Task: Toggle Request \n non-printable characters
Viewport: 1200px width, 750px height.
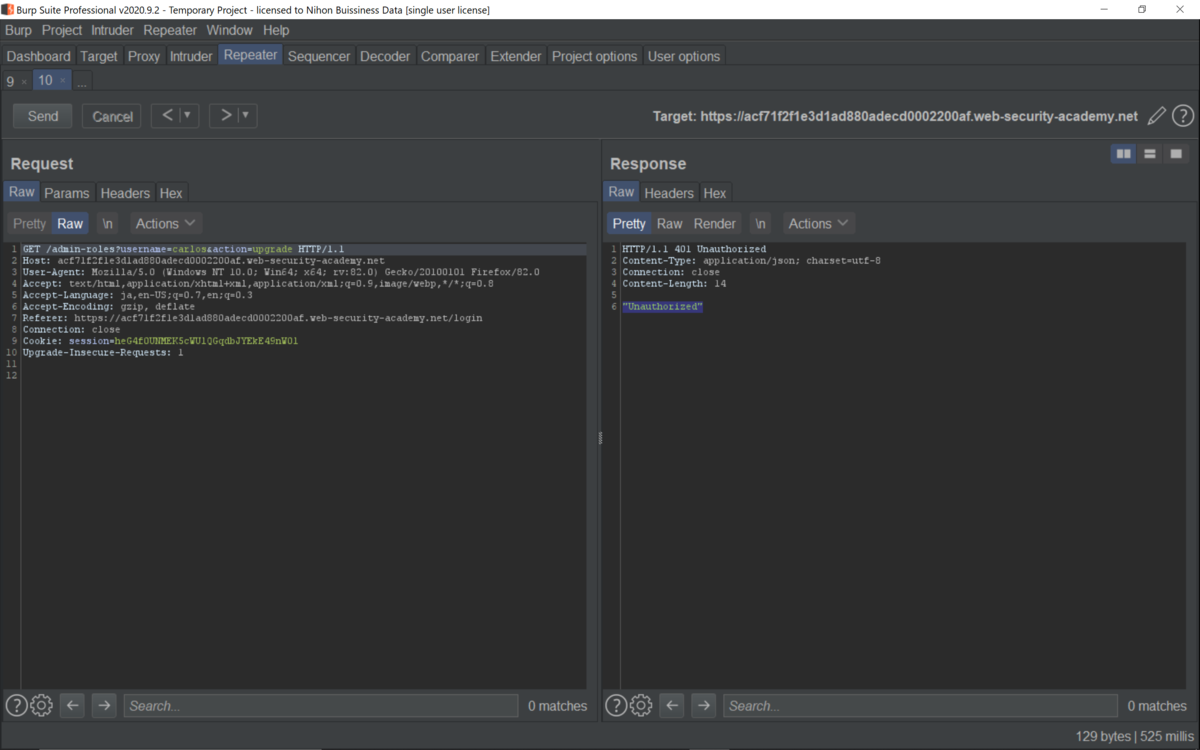Action: [x=108, y=223]
